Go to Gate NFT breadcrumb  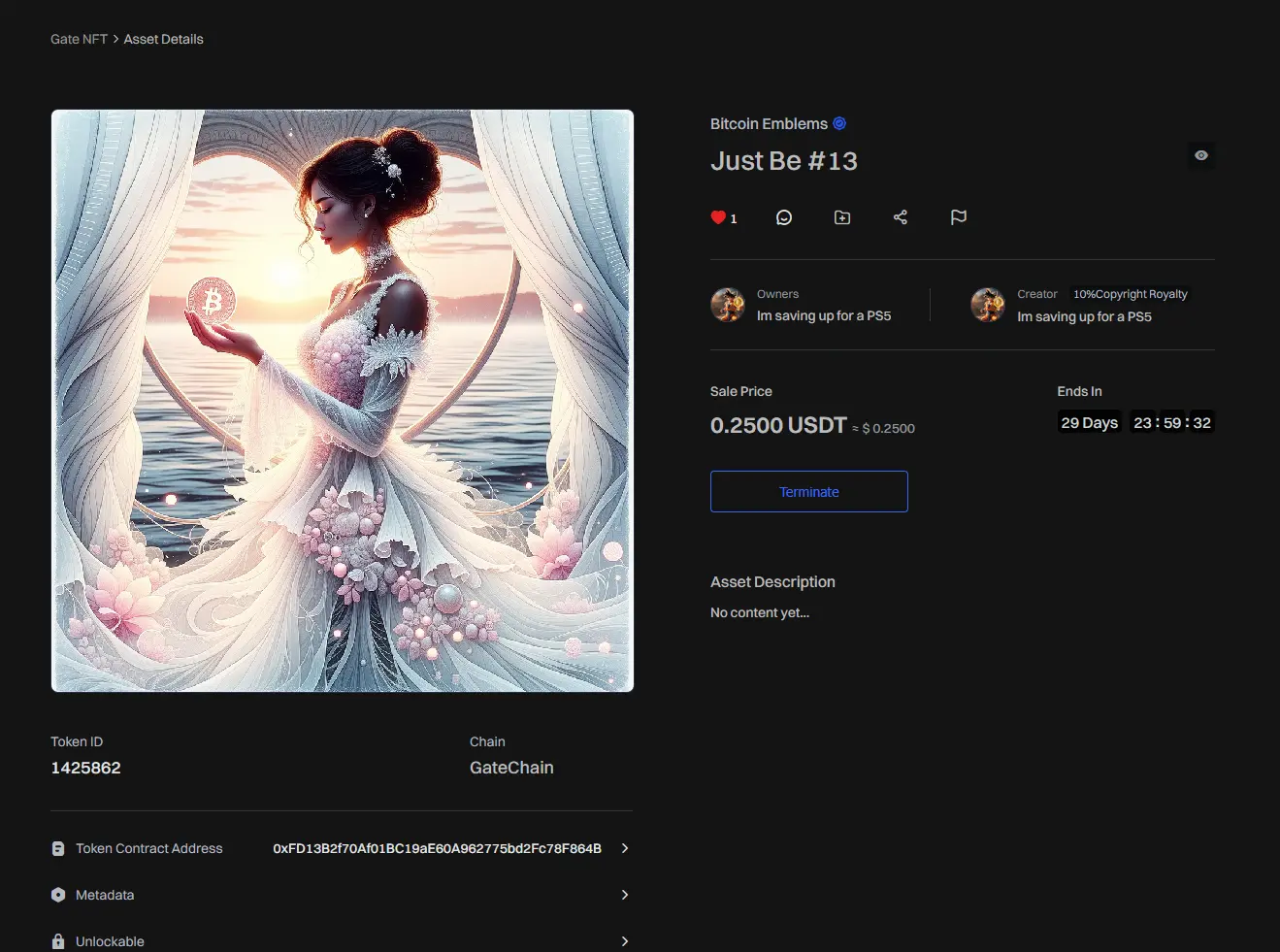(79, 39)
